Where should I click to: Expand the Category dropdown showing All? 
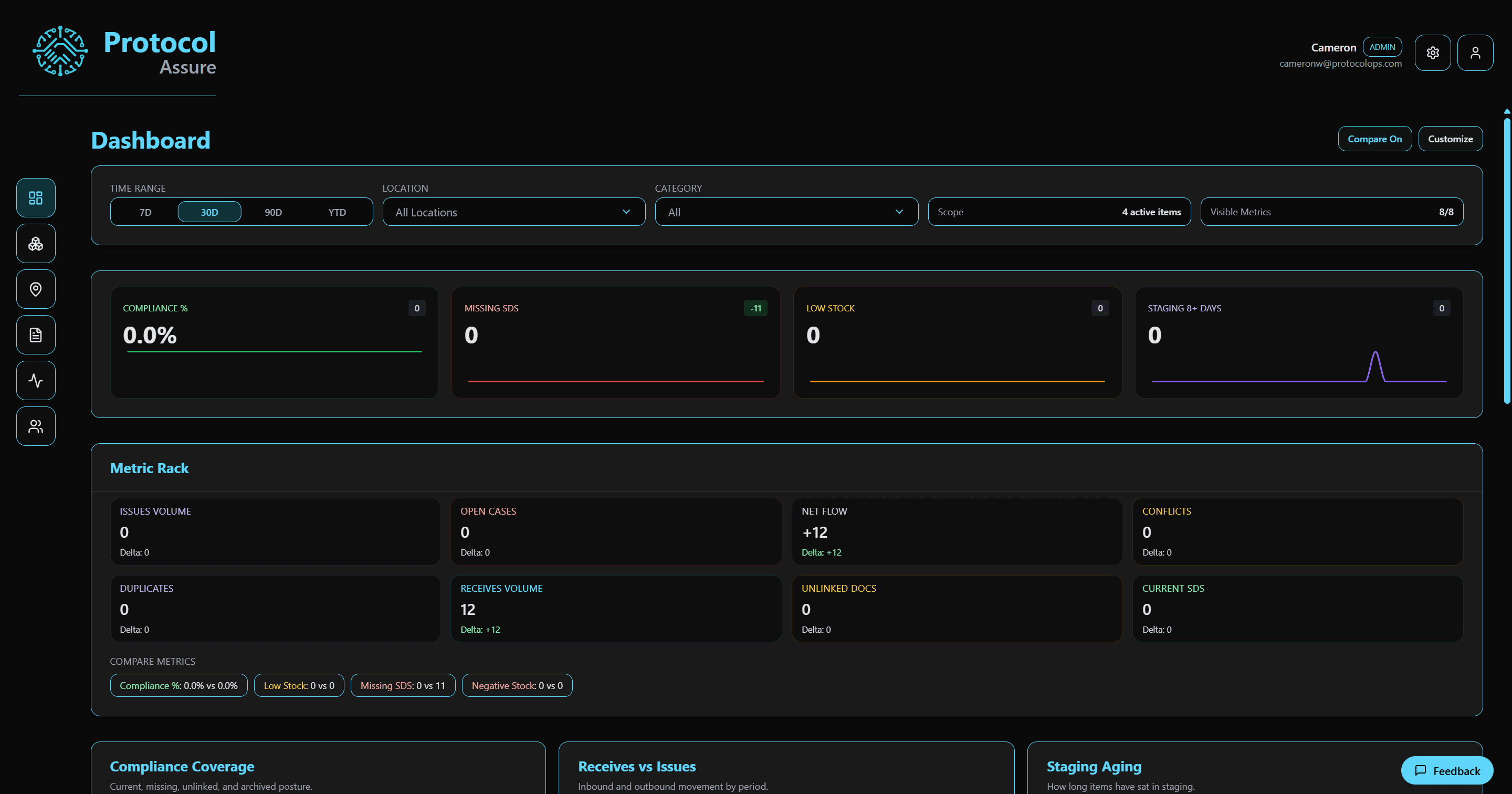(x=785, y=212)
